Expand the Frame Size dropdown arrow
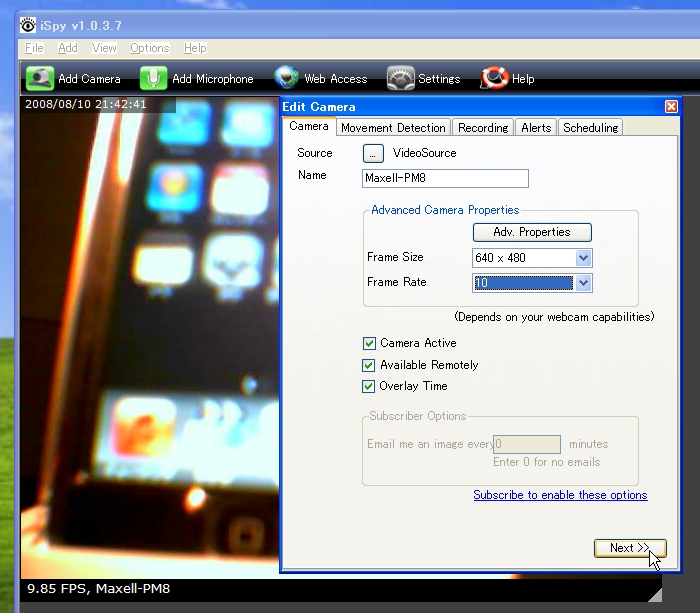Screen dimensions: 700x613 coord(583,258)
